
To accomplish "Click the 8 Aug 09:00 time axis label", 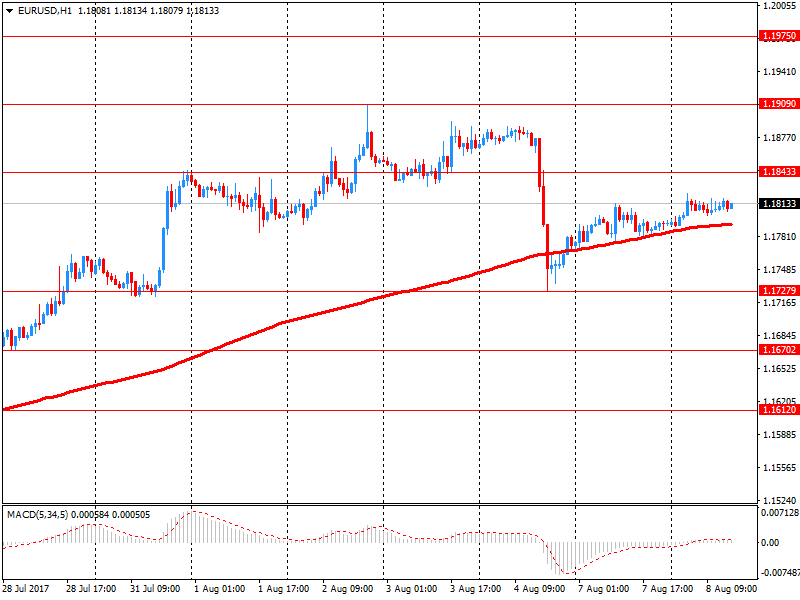I will tap(732, 589).
